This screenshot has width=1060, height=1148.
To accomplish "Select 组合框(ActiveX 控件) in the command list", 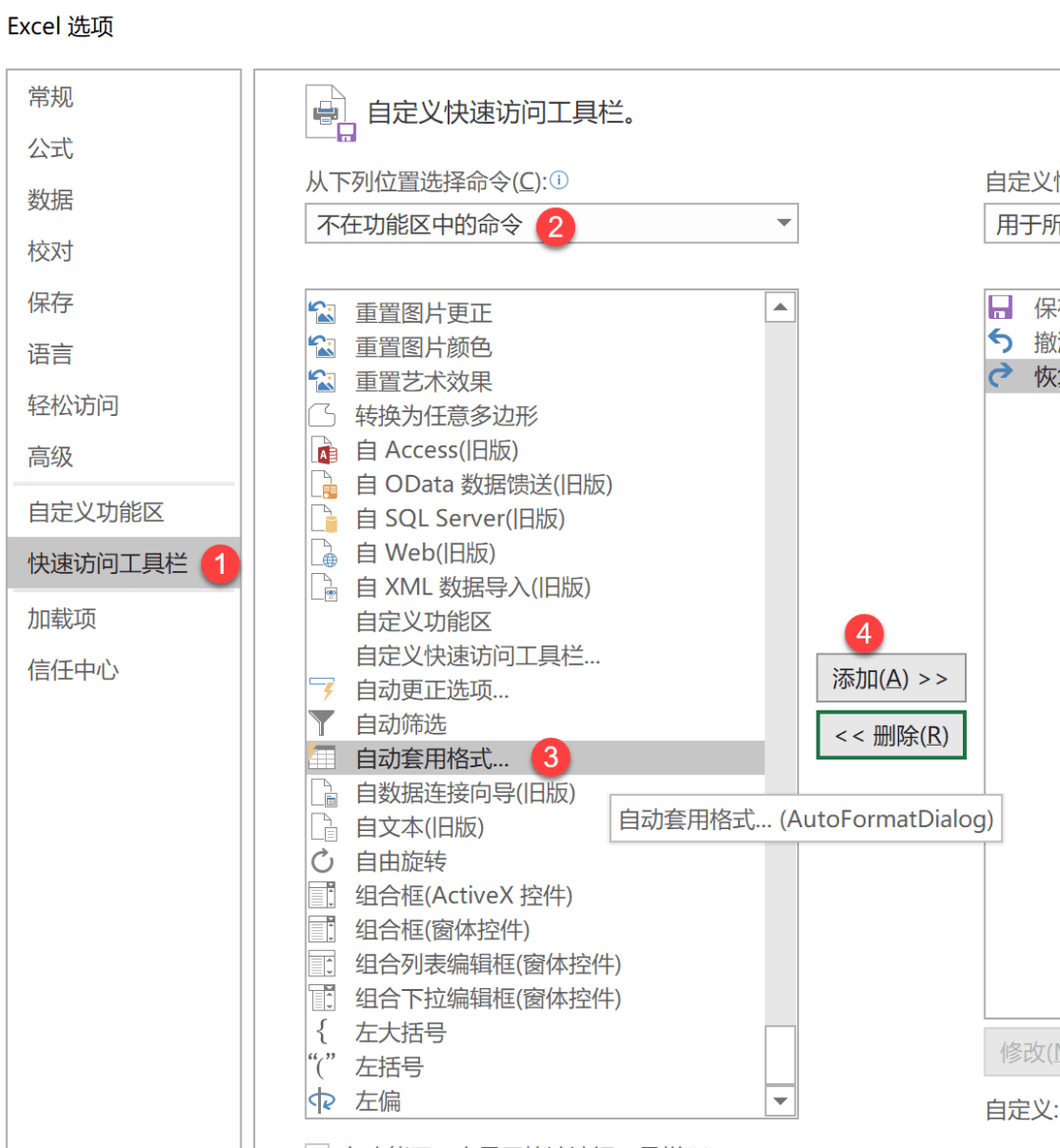I will click(463, 896).
